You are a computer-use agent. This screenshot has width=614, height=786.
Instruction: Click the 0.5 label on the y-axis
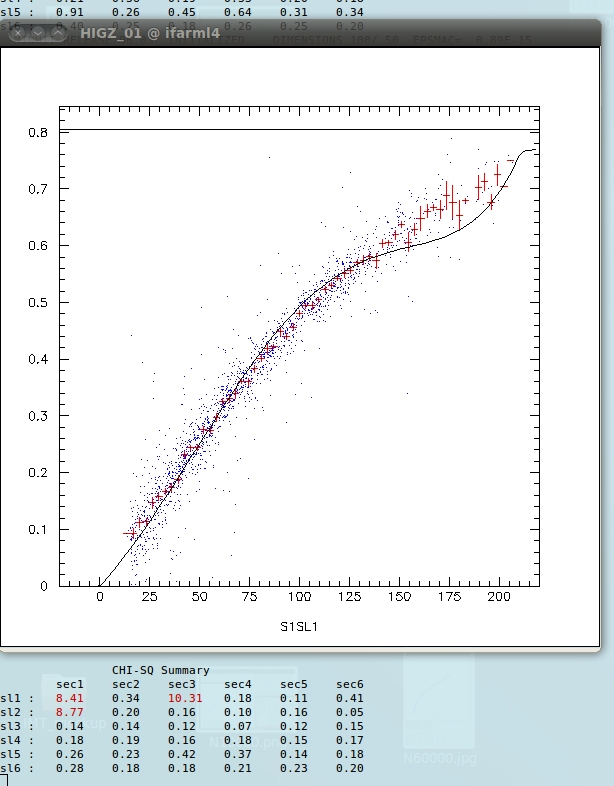click(39, 303)
